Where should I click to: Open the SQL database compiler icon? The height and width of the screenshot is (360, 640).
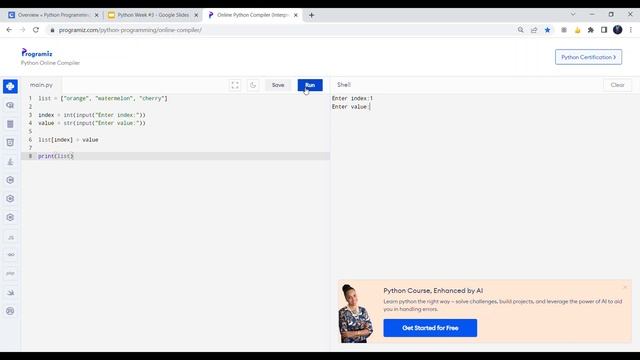tap(10, 124)
